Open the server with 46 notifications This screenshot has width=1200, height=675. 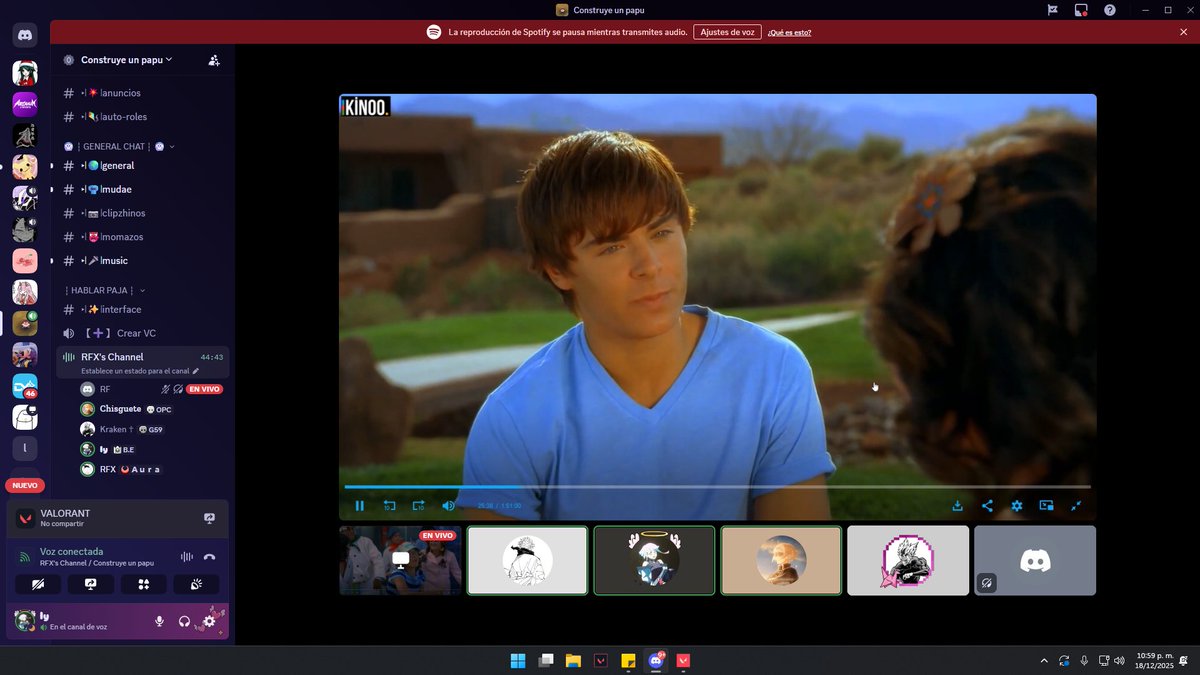pyautogui.click(x=25, y=386)
